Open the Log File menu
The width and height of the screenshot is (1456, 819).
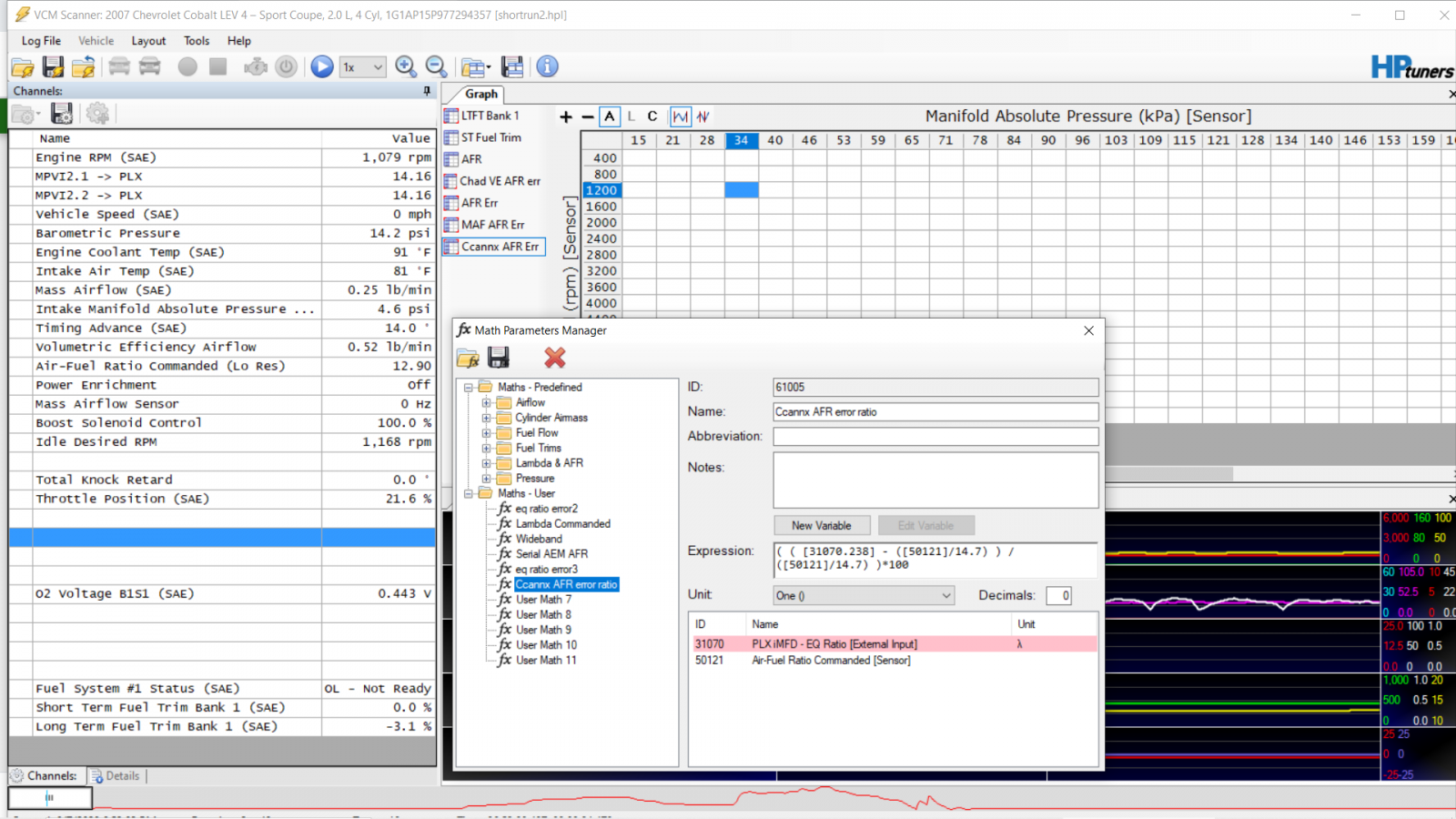click(41, 41)
